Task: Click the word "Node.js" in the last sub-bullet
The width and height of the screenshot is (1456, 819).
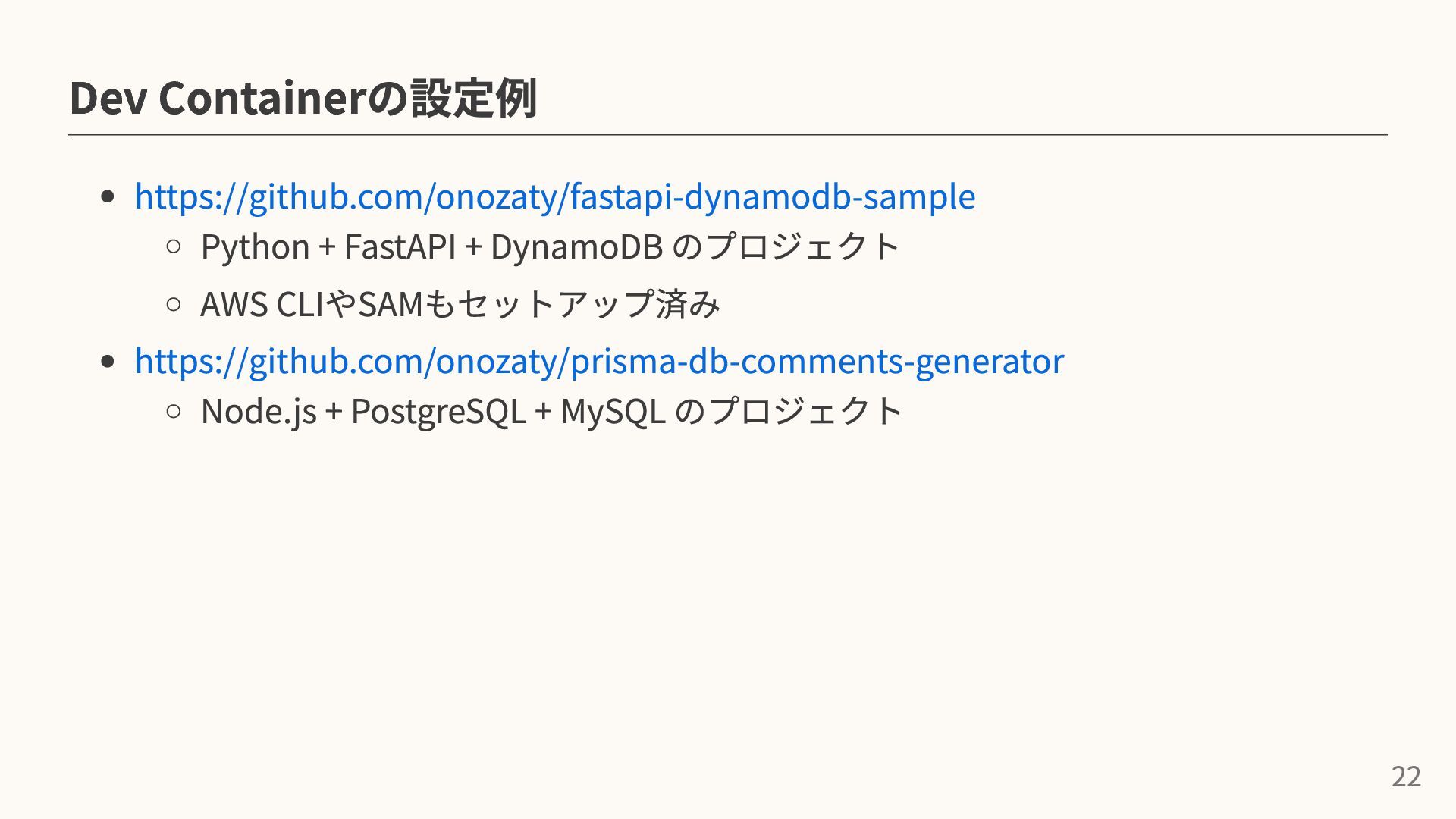Action: click(x=259, y=411)
